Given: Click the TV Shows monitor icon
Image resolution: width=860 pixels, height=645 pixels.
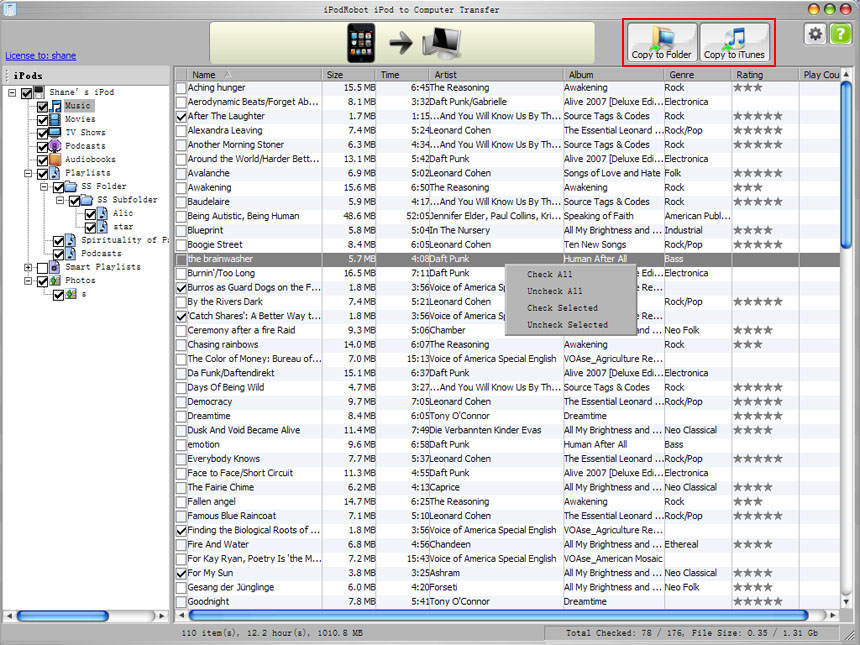Looking at the screenshot, I should tap(55, 132).
